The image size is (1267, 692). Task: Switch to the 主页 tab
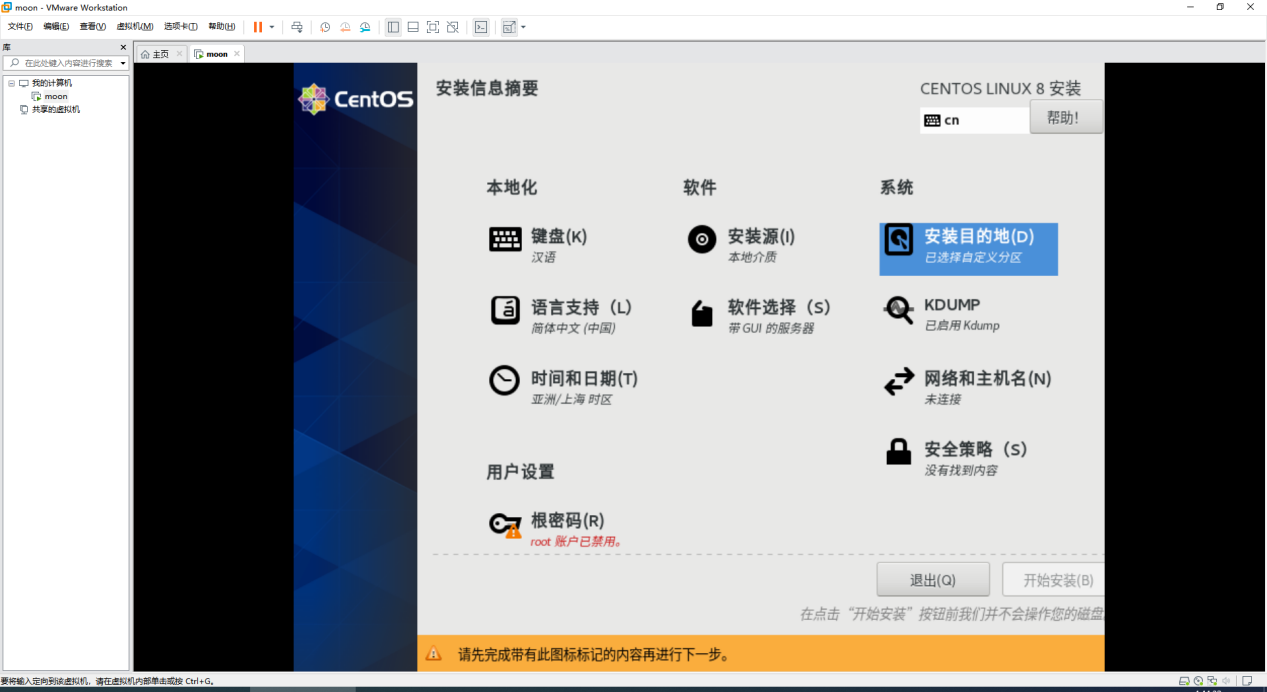tap(160, 53)
